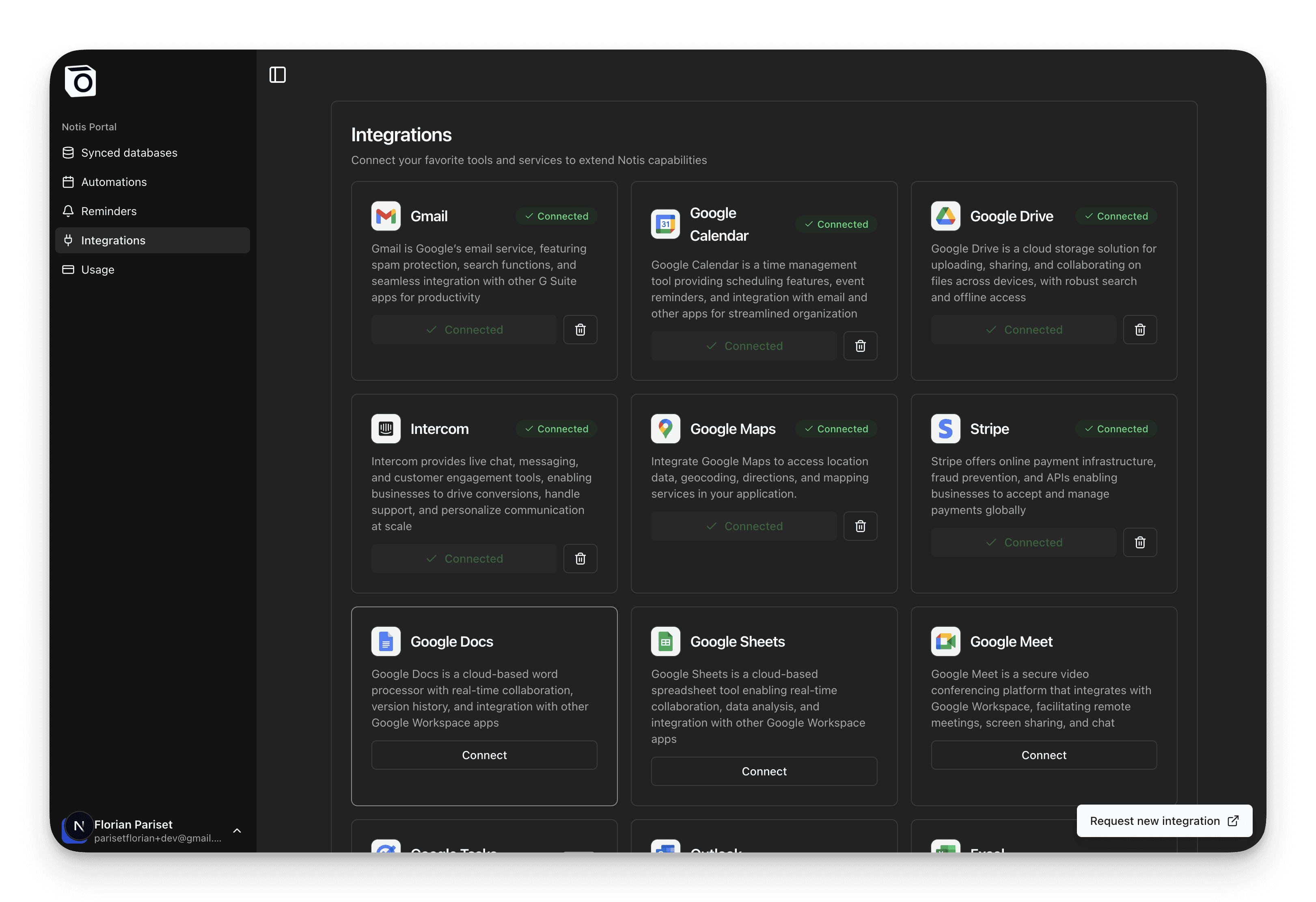1316x902 pixels.
Task: Click Google Maps' large Connected button
Action: coord(744,526)
